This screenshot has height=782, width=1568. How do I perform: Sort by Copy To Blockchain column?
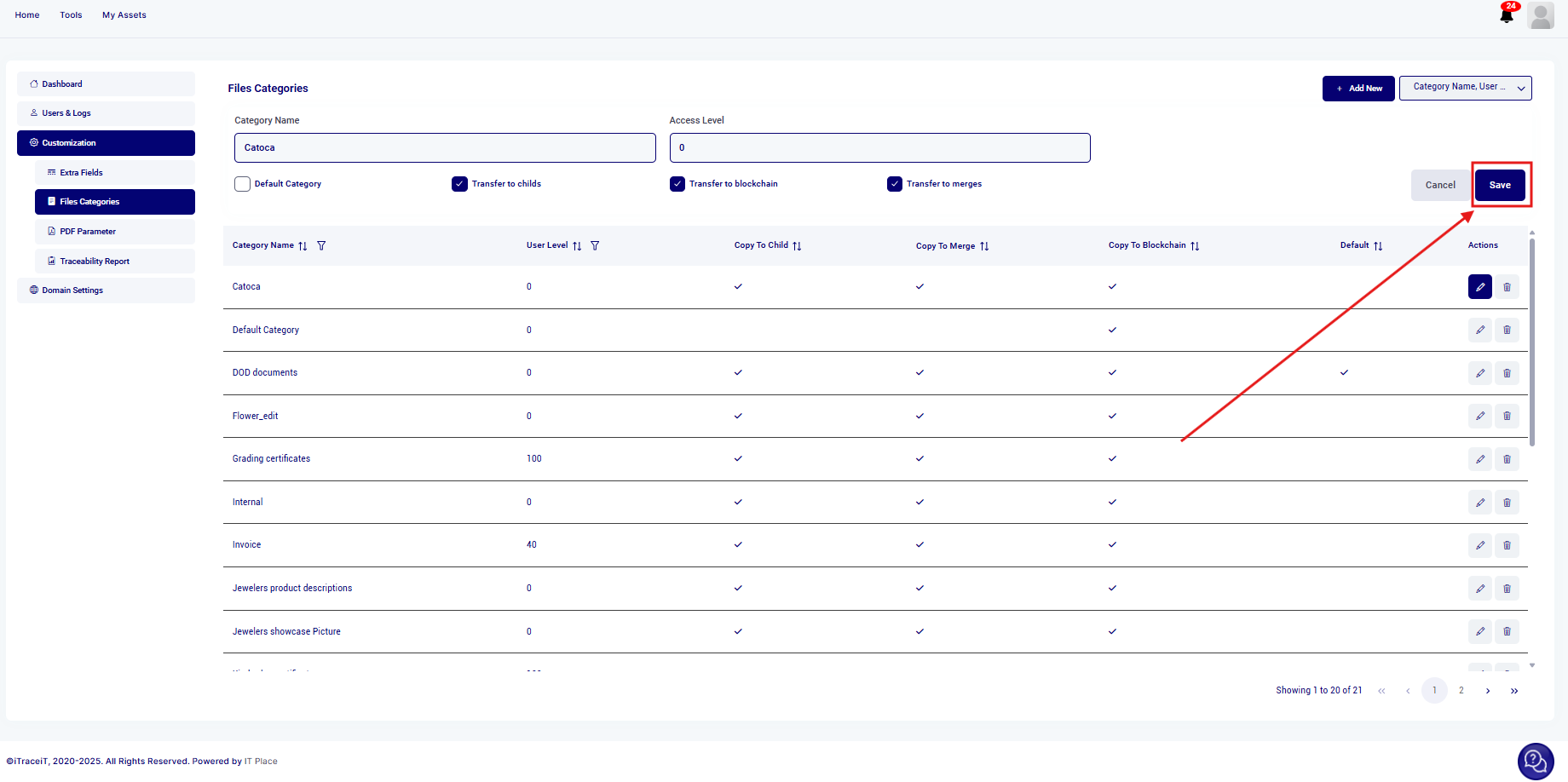click(x=1195, y=246)
